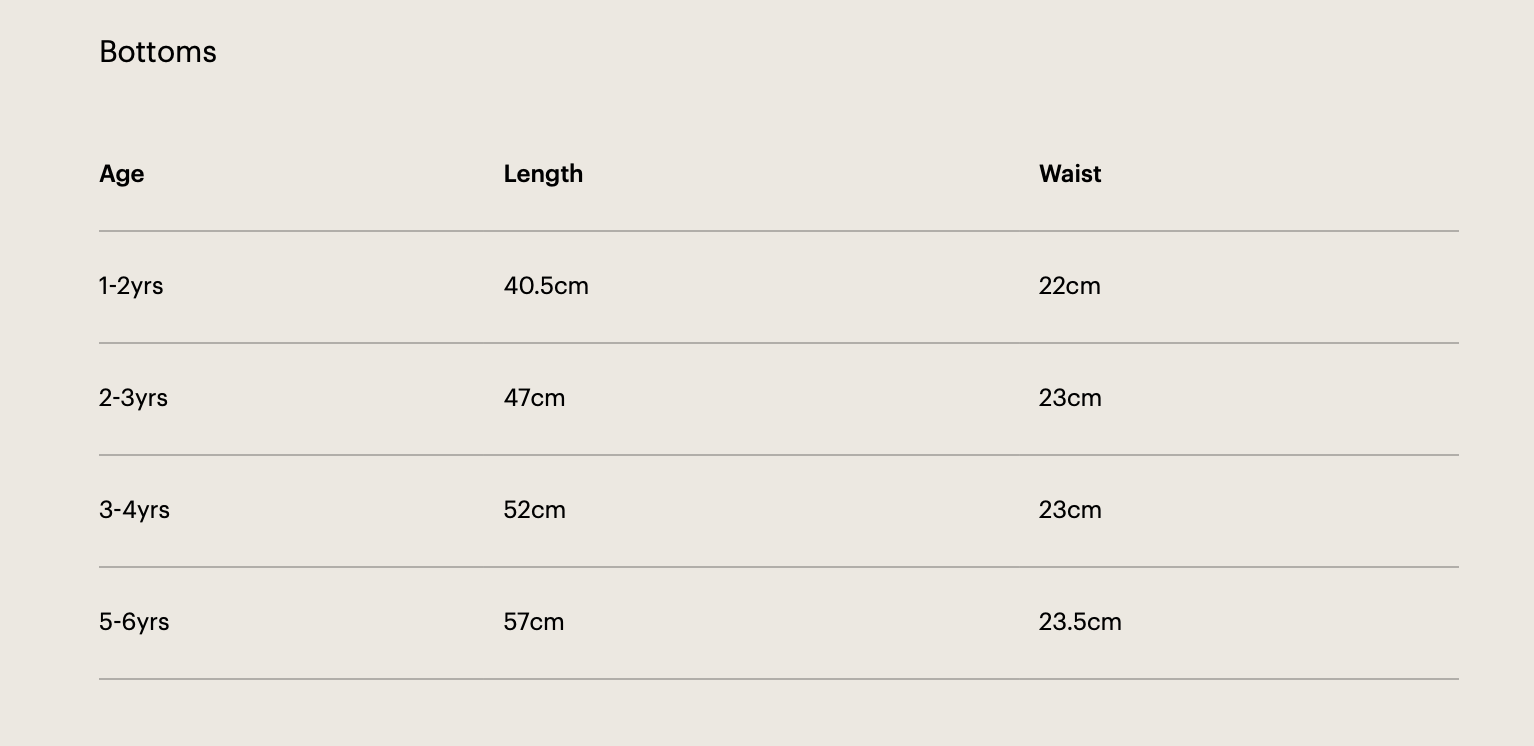This screenshot has height=746, width=1534.
Task: Click the Waist column header
Action: pos(1070,174)
